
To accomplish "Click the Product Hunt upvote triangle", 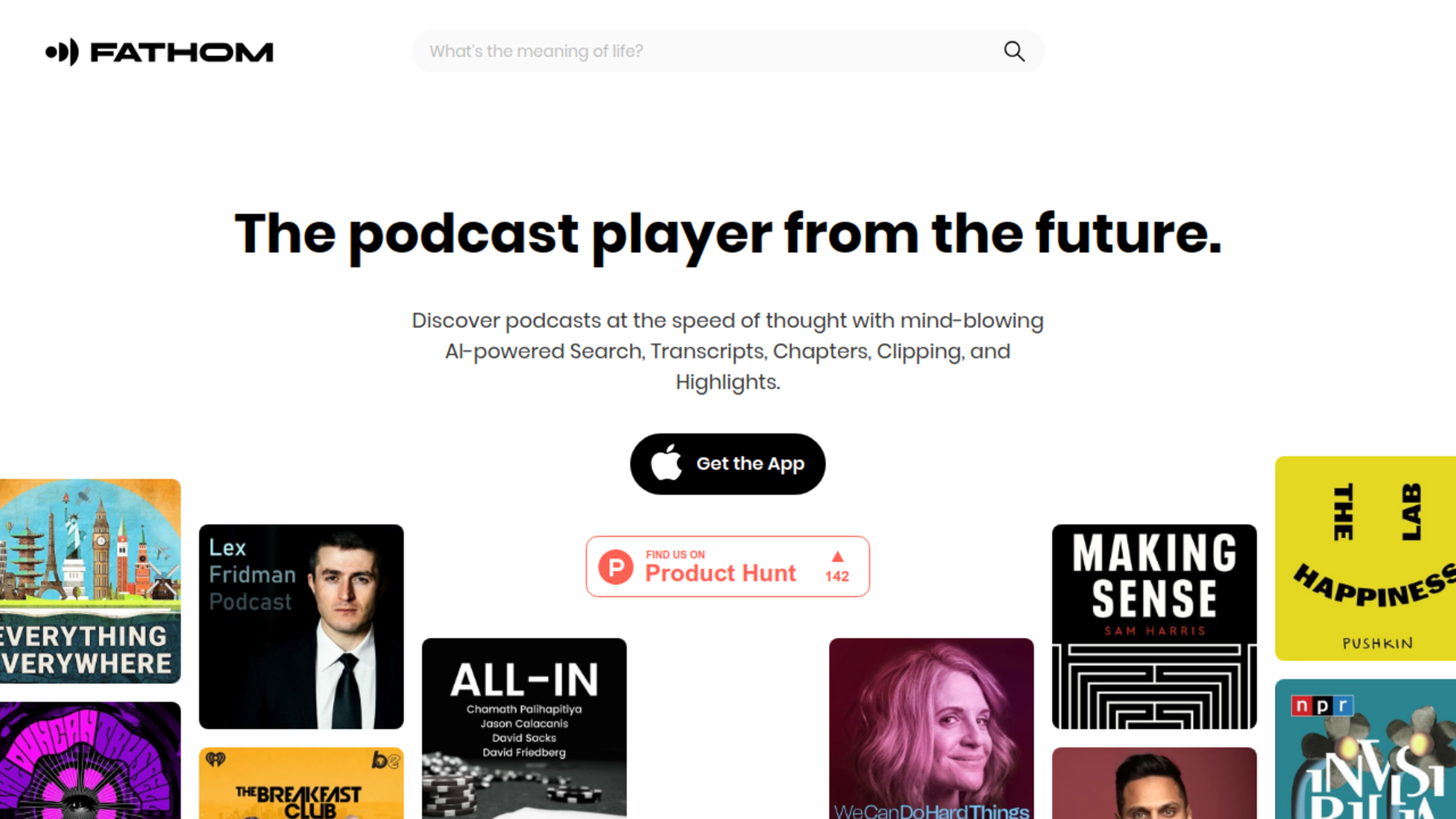I will click(838, 557).
